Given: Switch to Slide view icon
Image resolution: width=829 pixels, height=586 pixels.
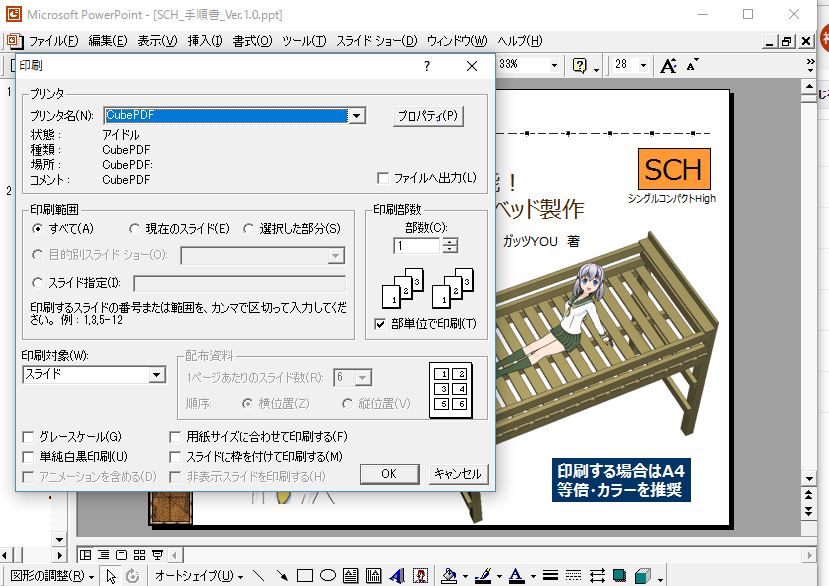Looking at the screenshot, I should [x=122, y=555].
